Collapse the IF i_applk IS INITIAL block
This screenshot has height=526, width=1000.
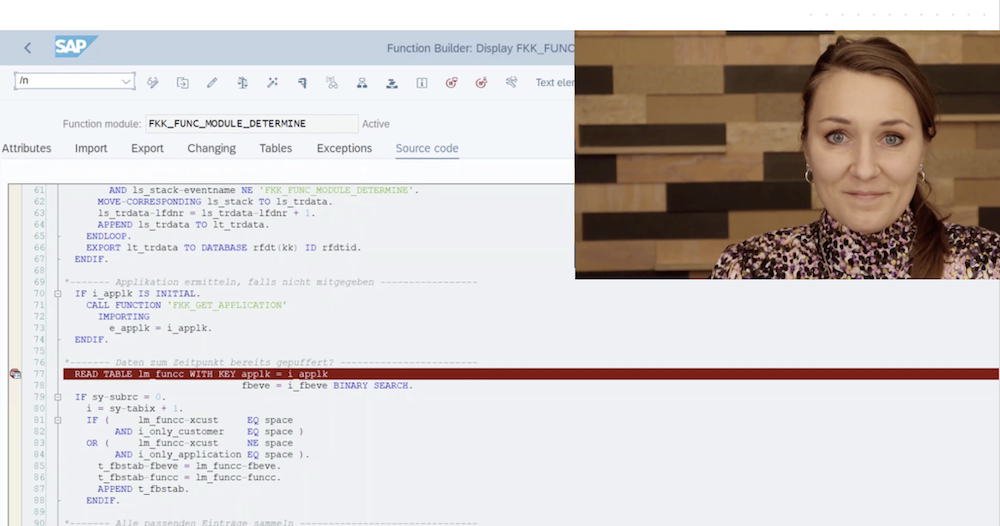coord(58,294)
